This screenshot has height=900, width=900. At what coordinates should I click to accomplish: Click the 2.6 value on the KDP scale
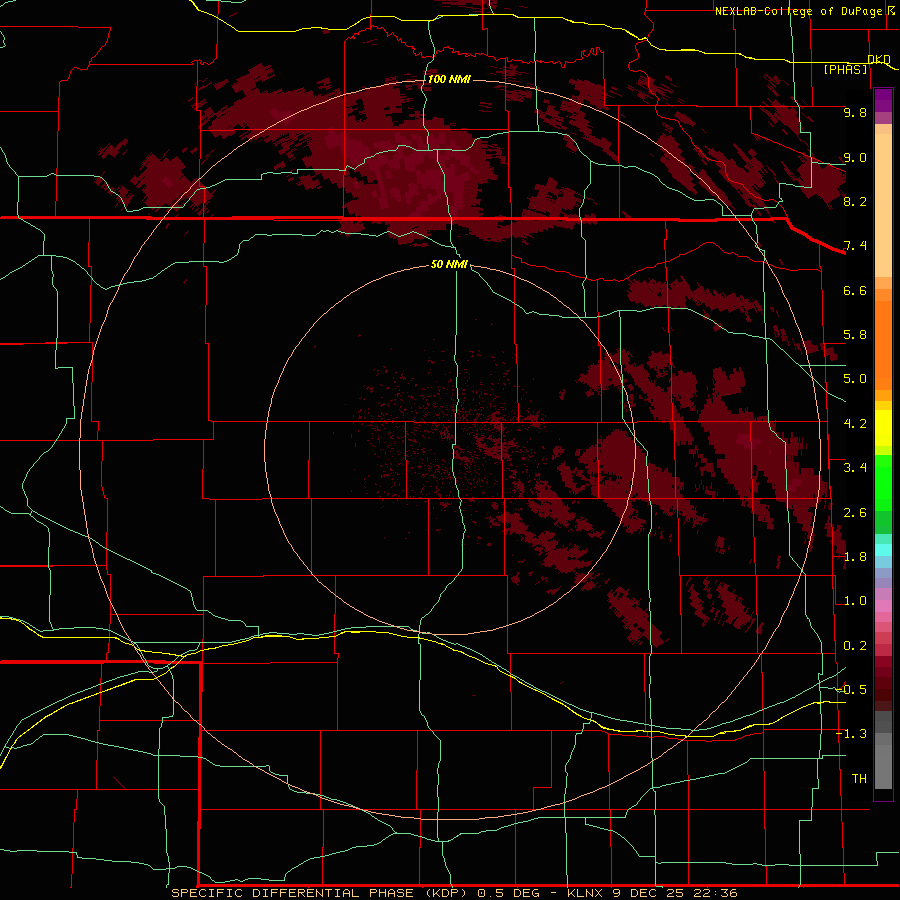point(855,513)
